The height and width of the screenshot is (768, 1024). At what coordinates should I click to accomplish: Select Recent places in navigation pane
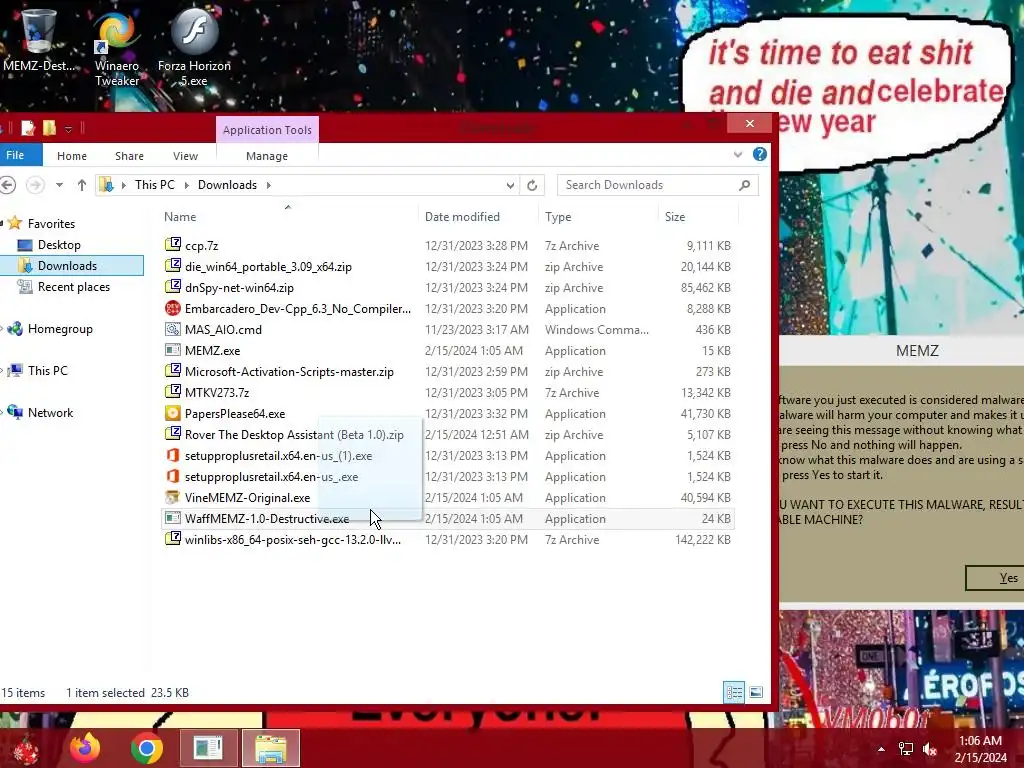73,287
